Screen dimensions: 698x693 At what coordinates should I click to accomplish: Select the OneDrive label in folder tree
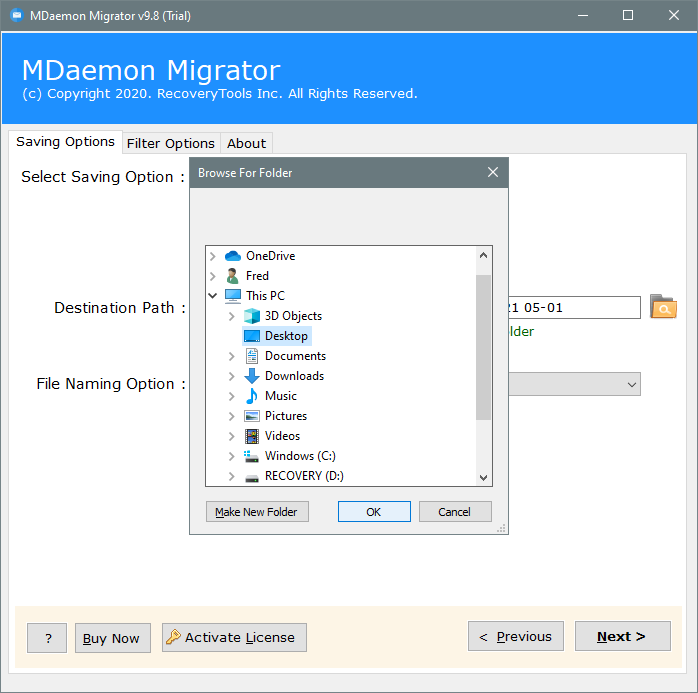tap(271, 256)
